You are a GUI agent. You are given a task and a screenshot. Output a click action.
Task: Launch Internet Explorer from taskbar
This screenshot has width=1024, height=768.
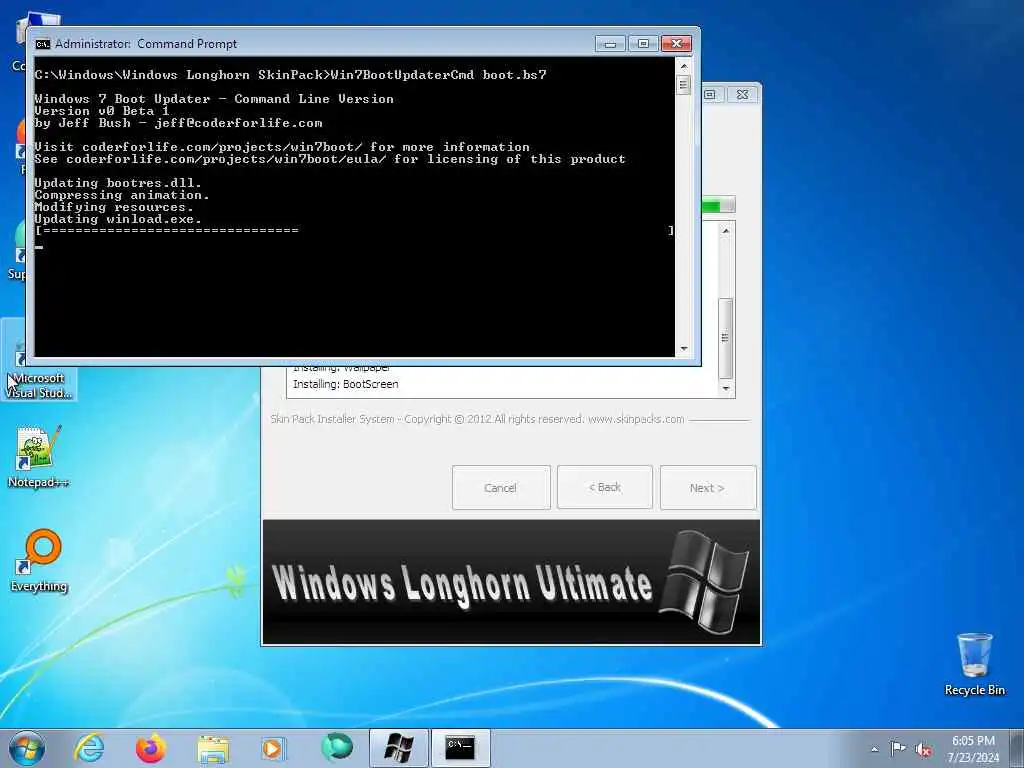point(89,748)
